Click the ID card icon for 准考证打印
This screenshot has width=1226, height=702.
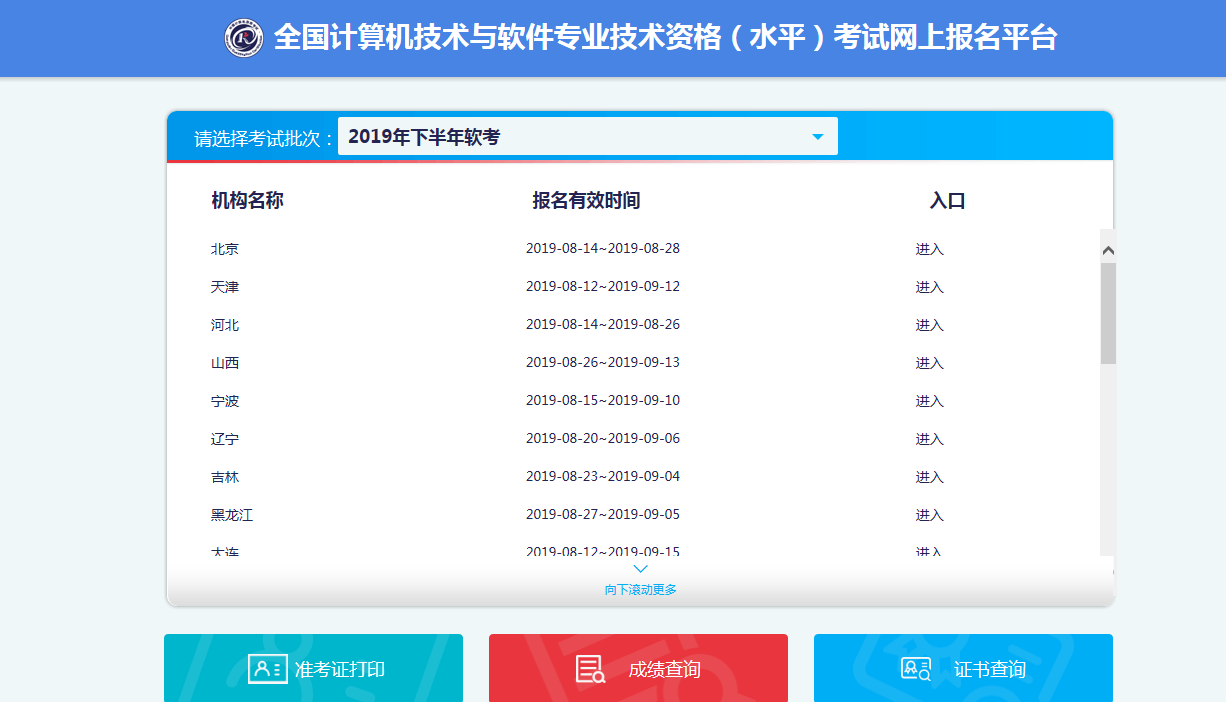268,669
